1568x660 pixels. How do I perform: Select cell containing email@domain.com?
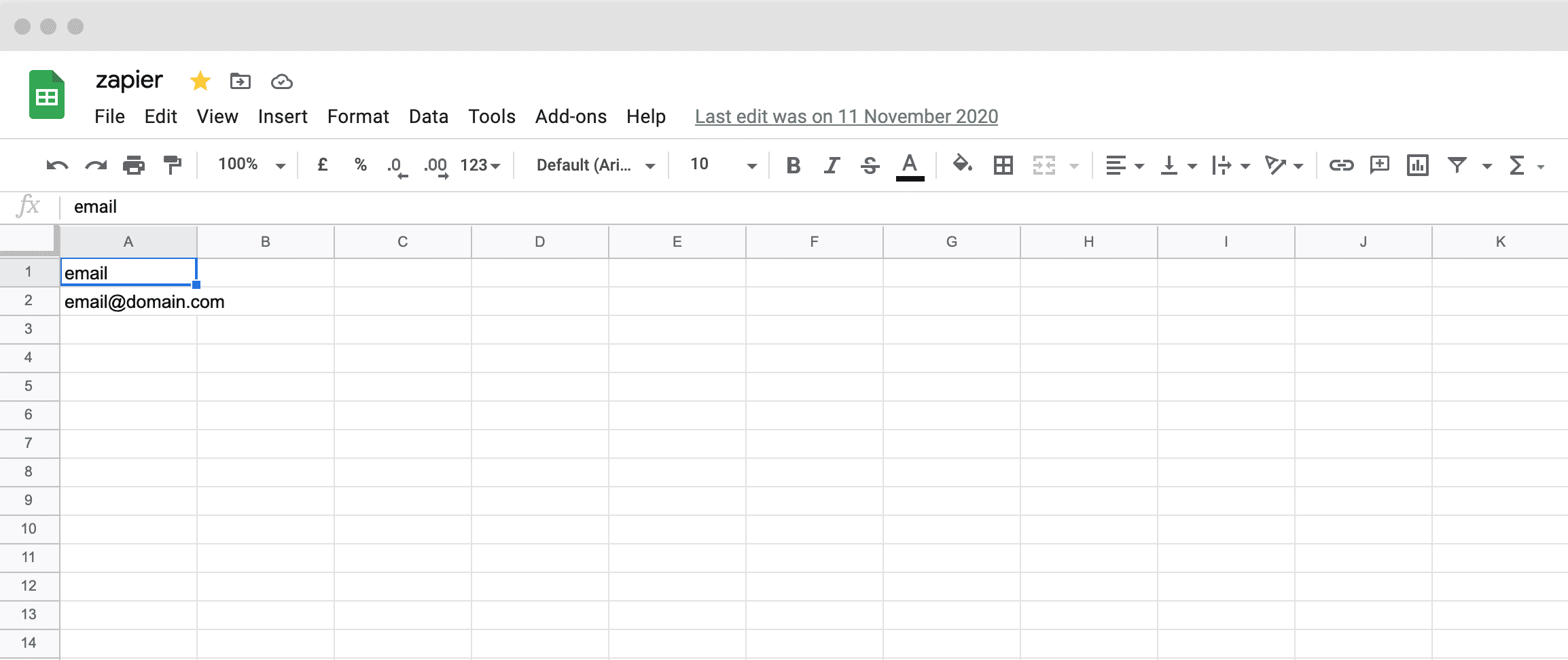128,302
